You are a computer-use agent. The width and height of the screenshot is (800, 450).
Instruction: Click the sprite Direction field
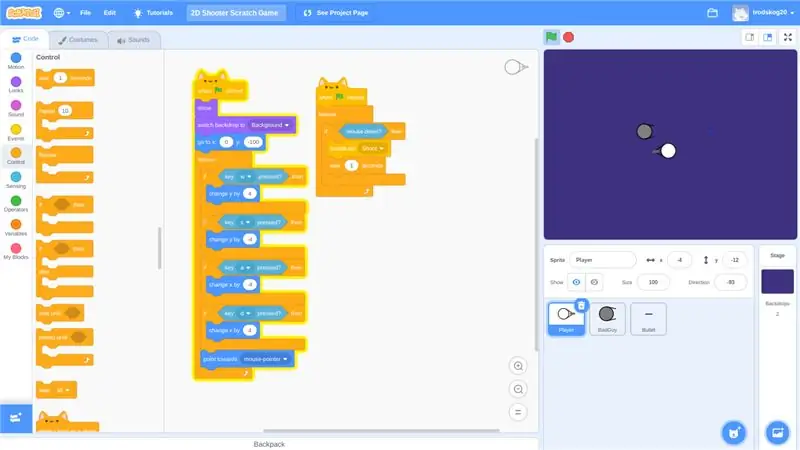731,282
